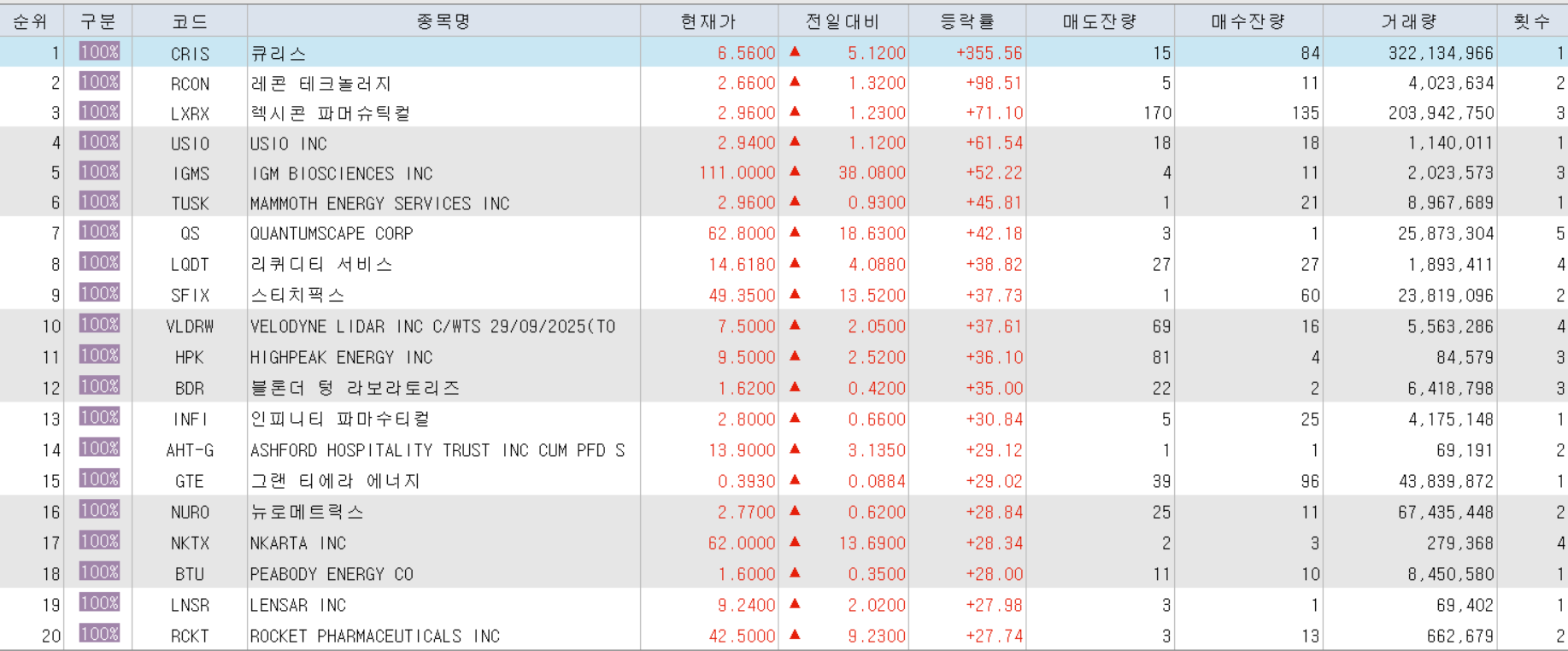Click the 100% badge in CRIS row
This screenshot has height=651, width=1568.
99,52
